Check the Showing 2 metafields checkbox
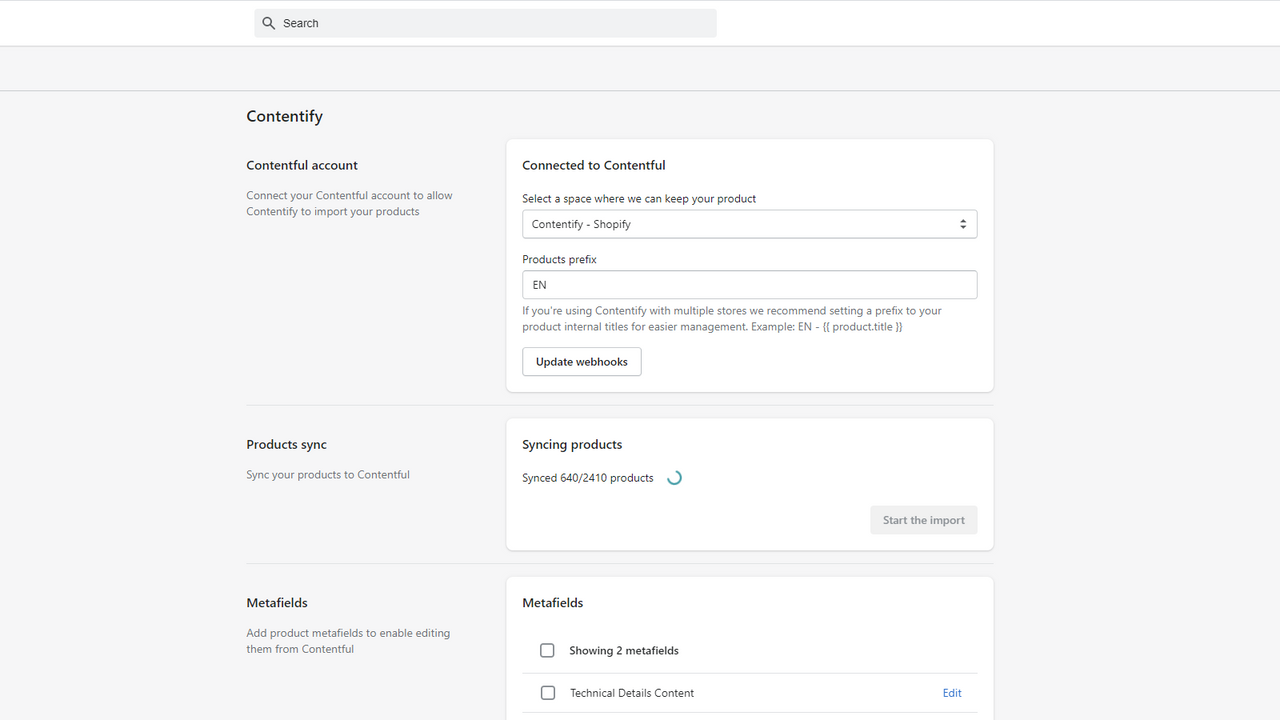Screen dimensions: 1280x720 pyautogui.click(x=547, y=650)
